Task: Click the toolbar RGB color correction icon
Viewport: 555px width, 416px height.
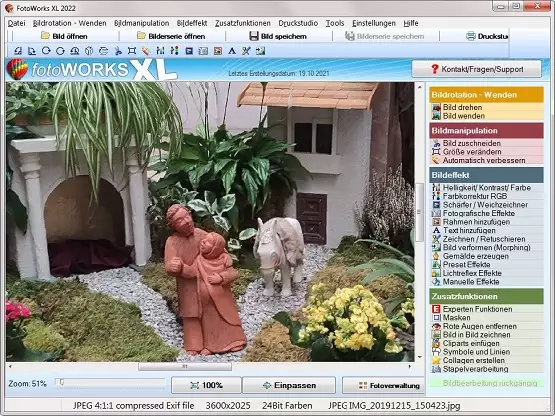Action: pos(174,51)
